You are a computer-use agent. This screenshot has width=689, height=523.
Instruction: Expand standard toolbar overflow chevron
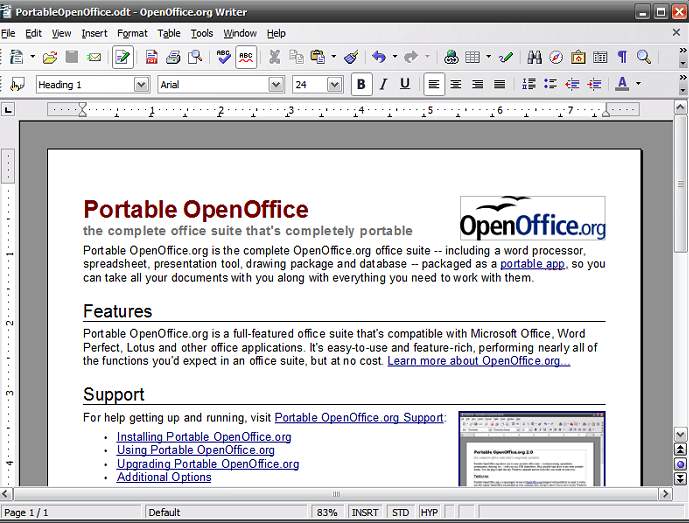tap(682, 51)
